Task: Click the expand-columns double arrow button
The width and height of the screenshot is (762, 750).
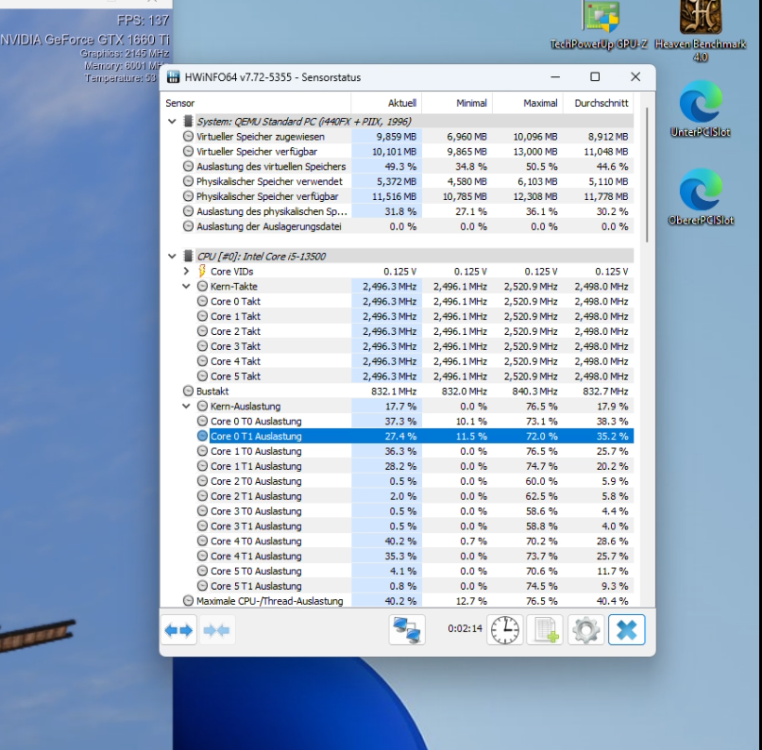Action: (x=178, y=630)
